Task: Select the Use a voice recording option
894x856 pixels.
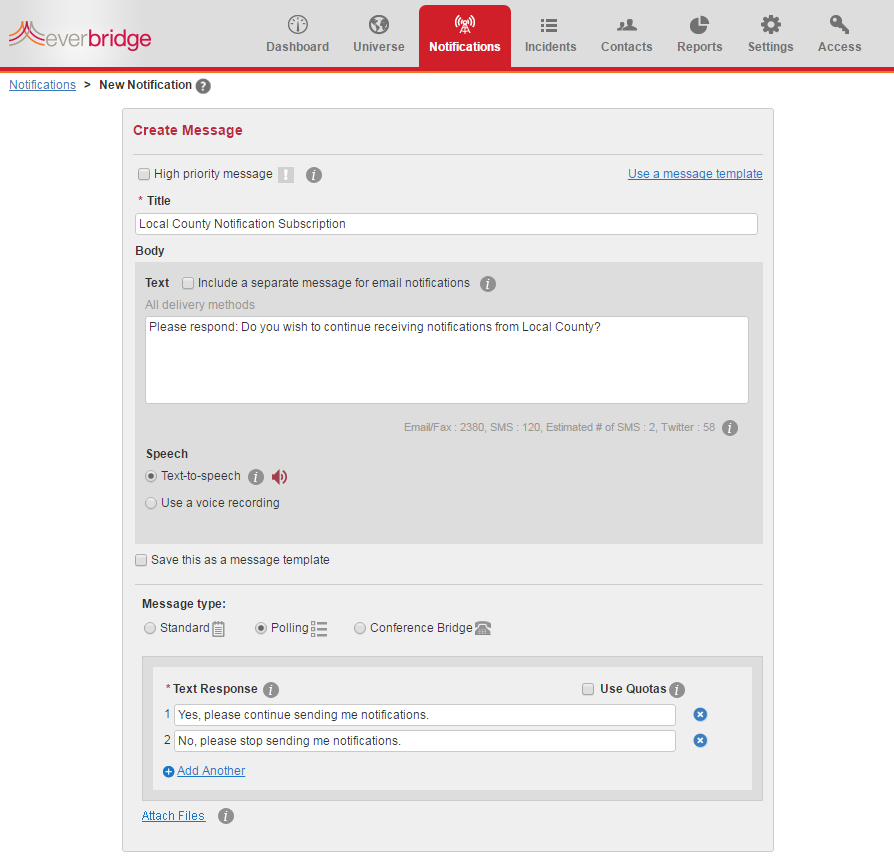Action: click(150, 502)
